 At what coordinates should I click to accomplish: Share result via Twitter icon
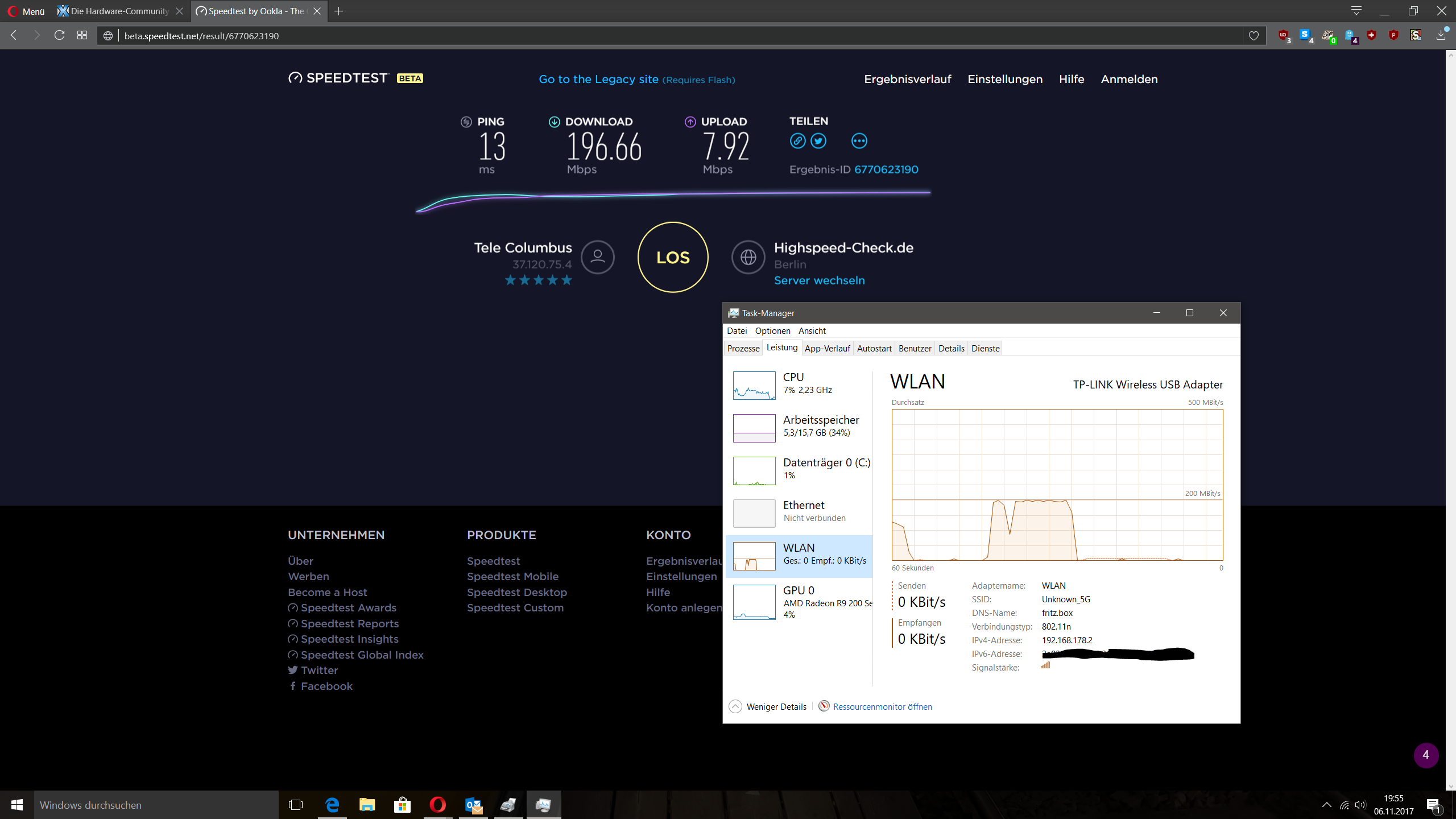click(x=818, y=141)
